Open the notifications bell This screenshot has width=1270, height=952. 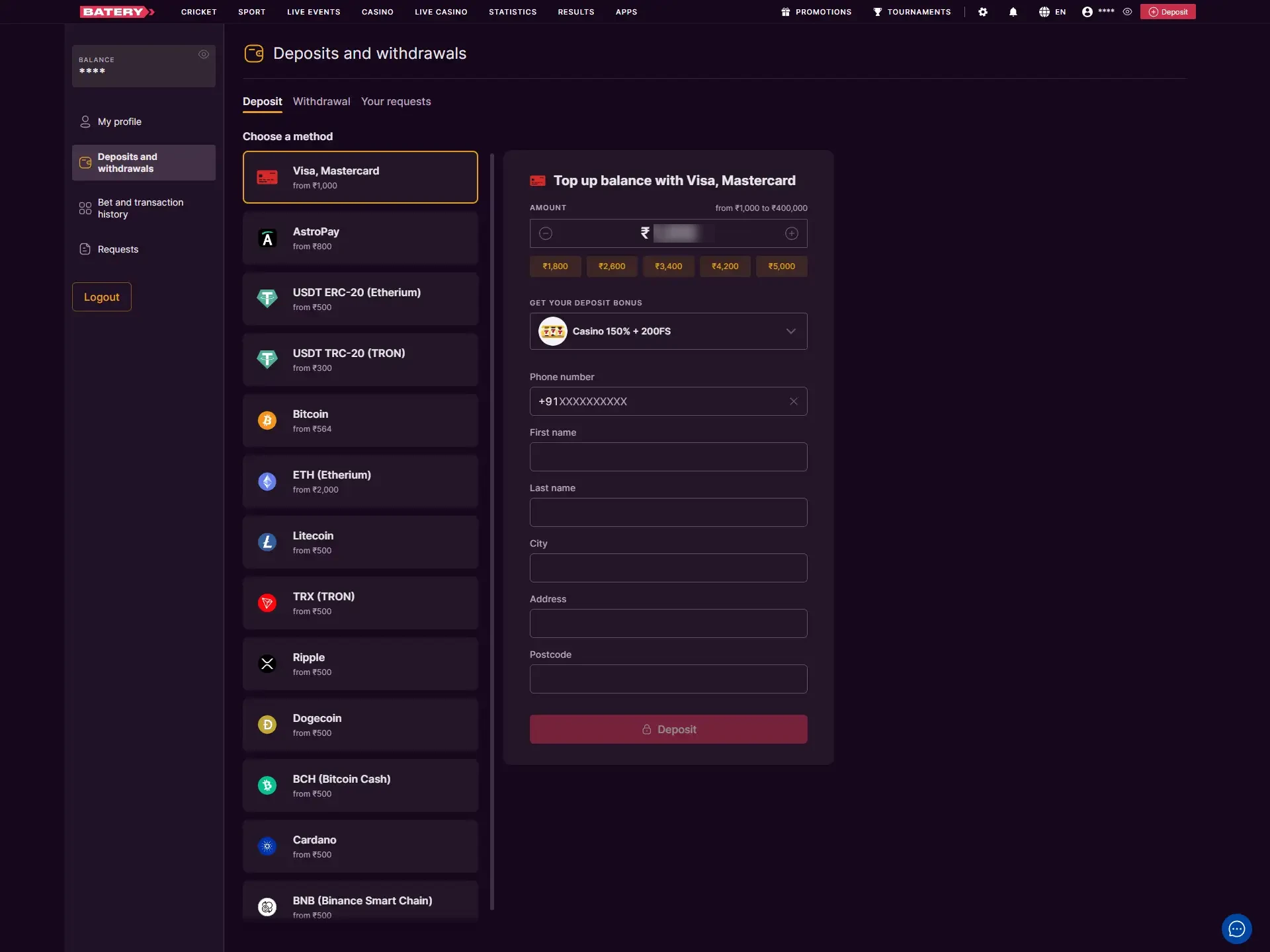pyautogui.click(x=1013, y=12)
